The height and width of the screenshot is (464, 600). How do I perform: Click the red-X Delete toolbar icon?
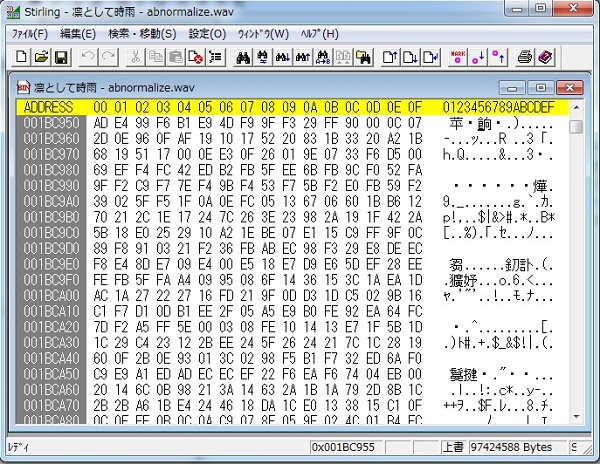[x=196, y=58]
